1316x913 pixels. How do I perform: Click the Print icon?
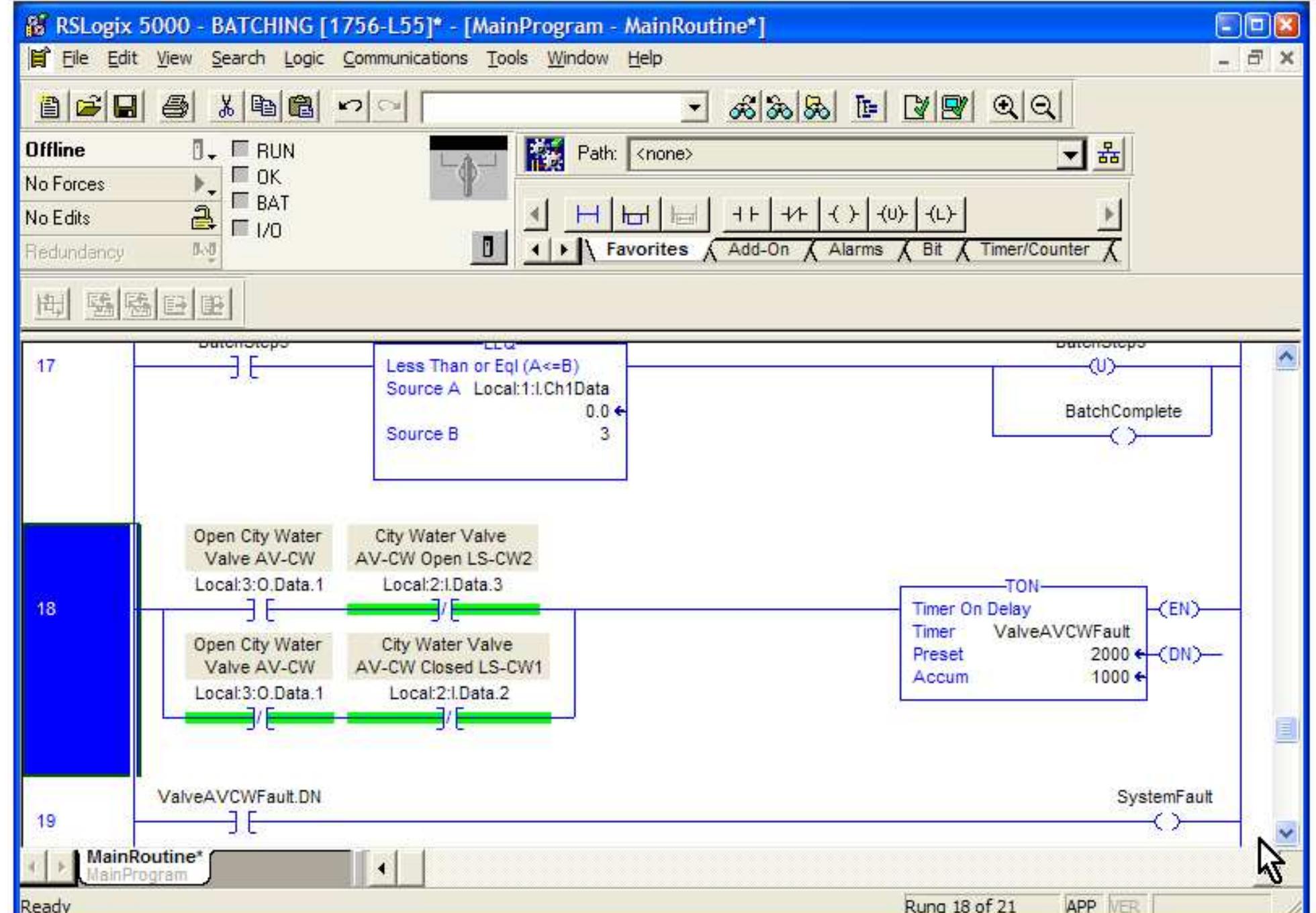click(x=175, y=107)
